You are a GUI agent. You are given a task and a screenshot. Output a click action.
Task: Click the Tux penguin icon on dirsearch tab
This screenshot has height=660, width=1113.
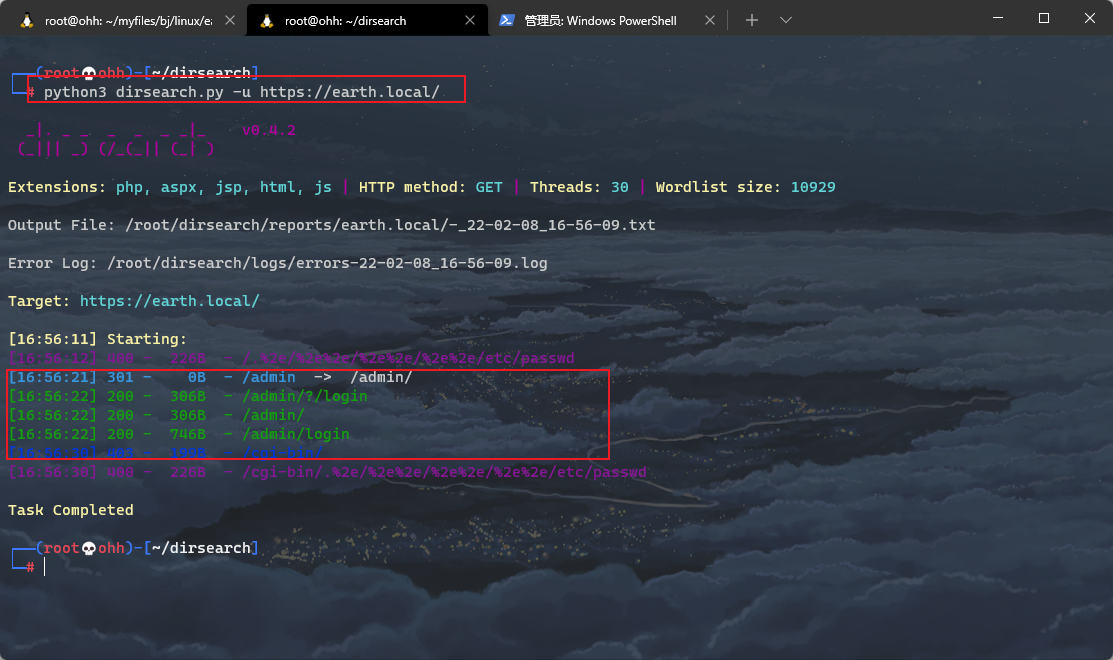(x=267, y=21)
